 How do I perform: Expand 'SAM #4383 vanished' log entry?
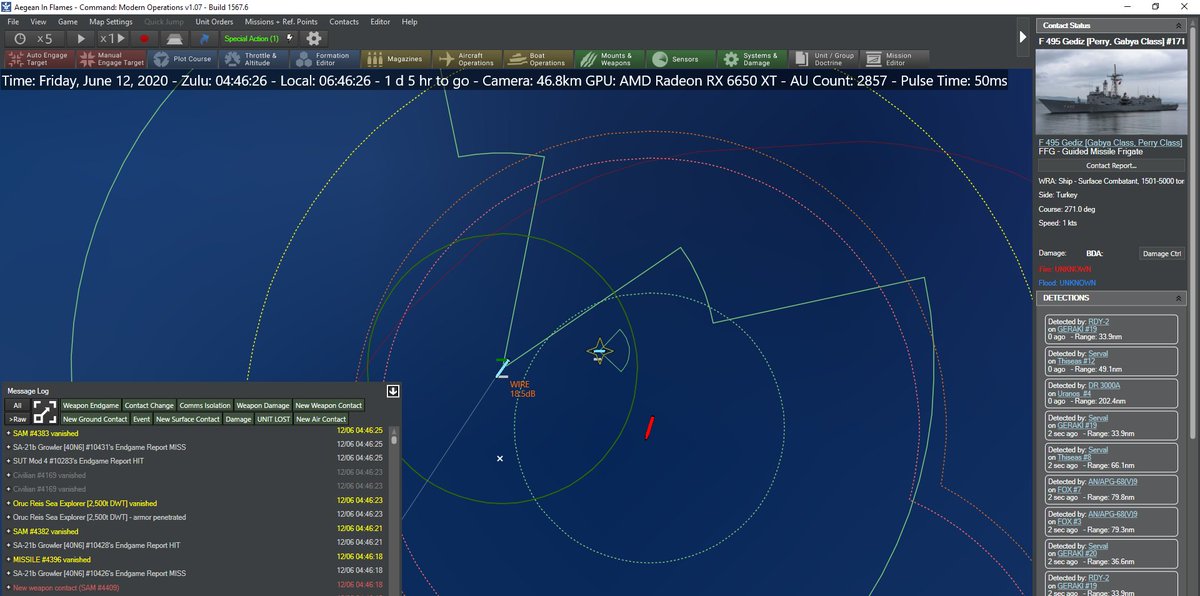click(x=8, y=433)
